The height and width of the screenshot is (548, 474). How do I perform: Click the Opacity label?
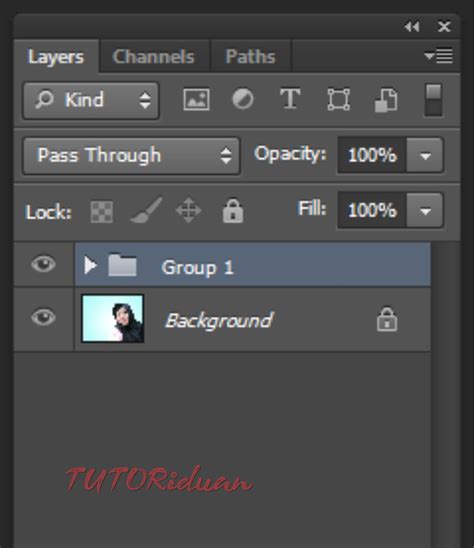[x=290, y=154]
